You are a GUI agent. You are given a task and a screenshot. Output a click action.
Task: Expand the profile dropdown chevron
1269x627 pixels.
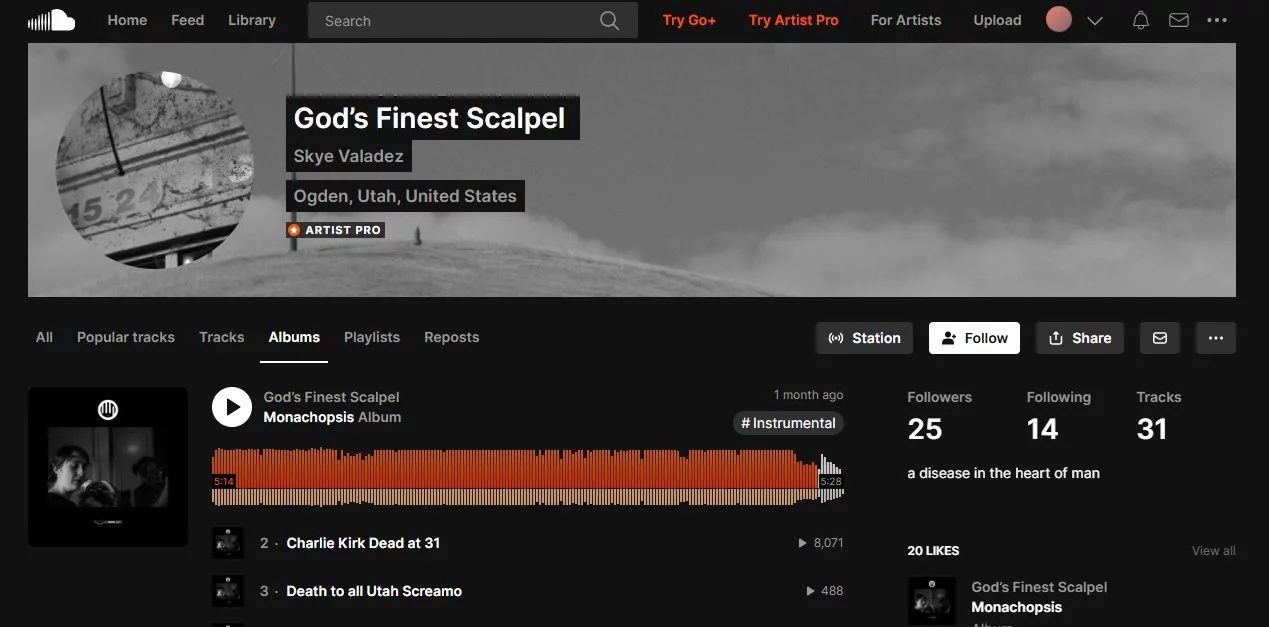tap(1095, 21)
